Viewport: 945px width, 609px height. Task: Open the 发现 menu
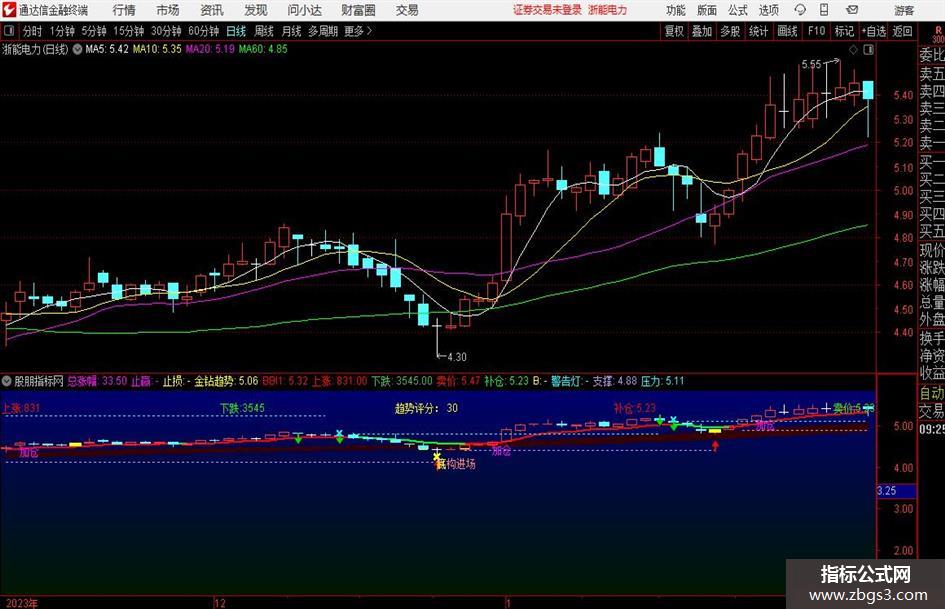[256, 10]
